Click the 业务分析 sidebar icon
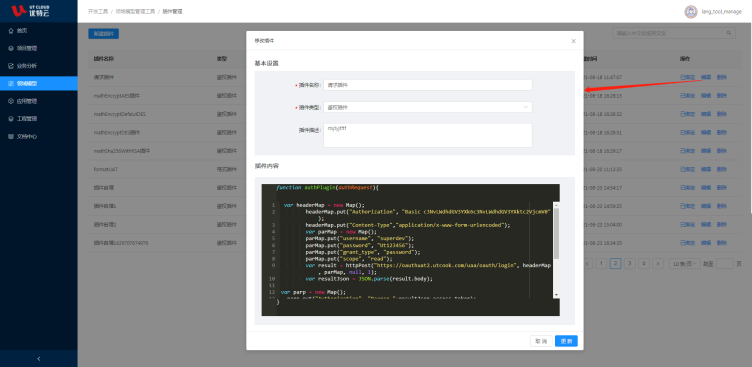Viewport: 752px width, 367px height. [11, 66]
